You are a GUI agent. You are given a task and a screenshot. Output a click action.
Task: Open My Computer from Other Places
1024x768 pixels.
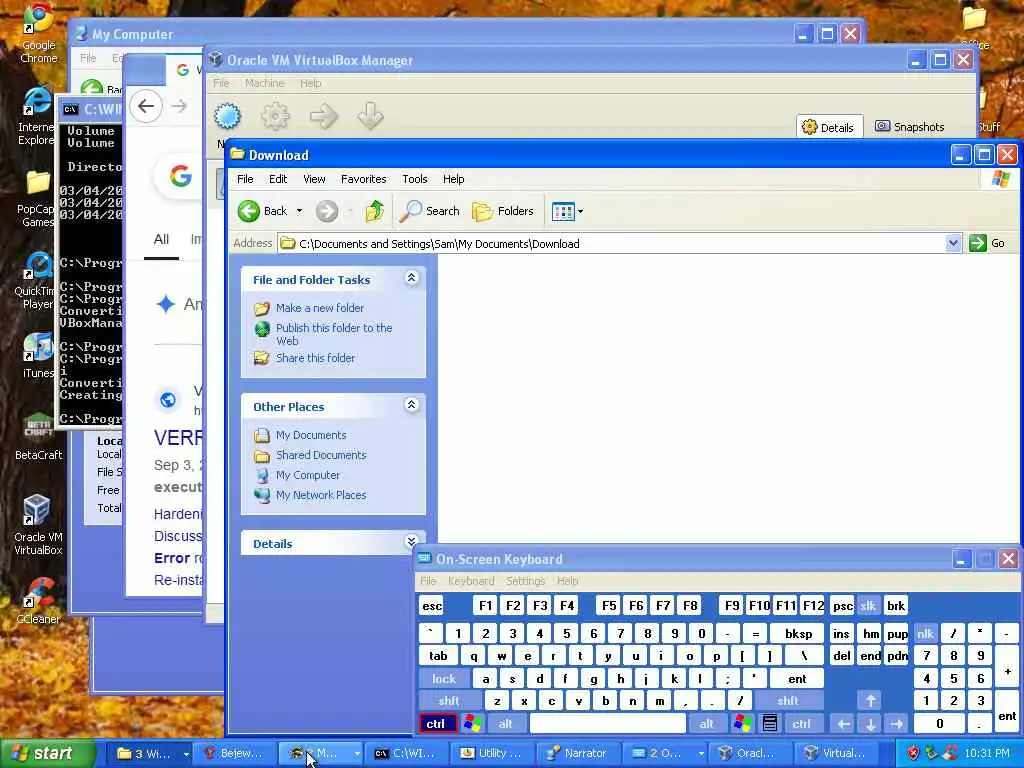pyautogui.click(x=308, y=475)
